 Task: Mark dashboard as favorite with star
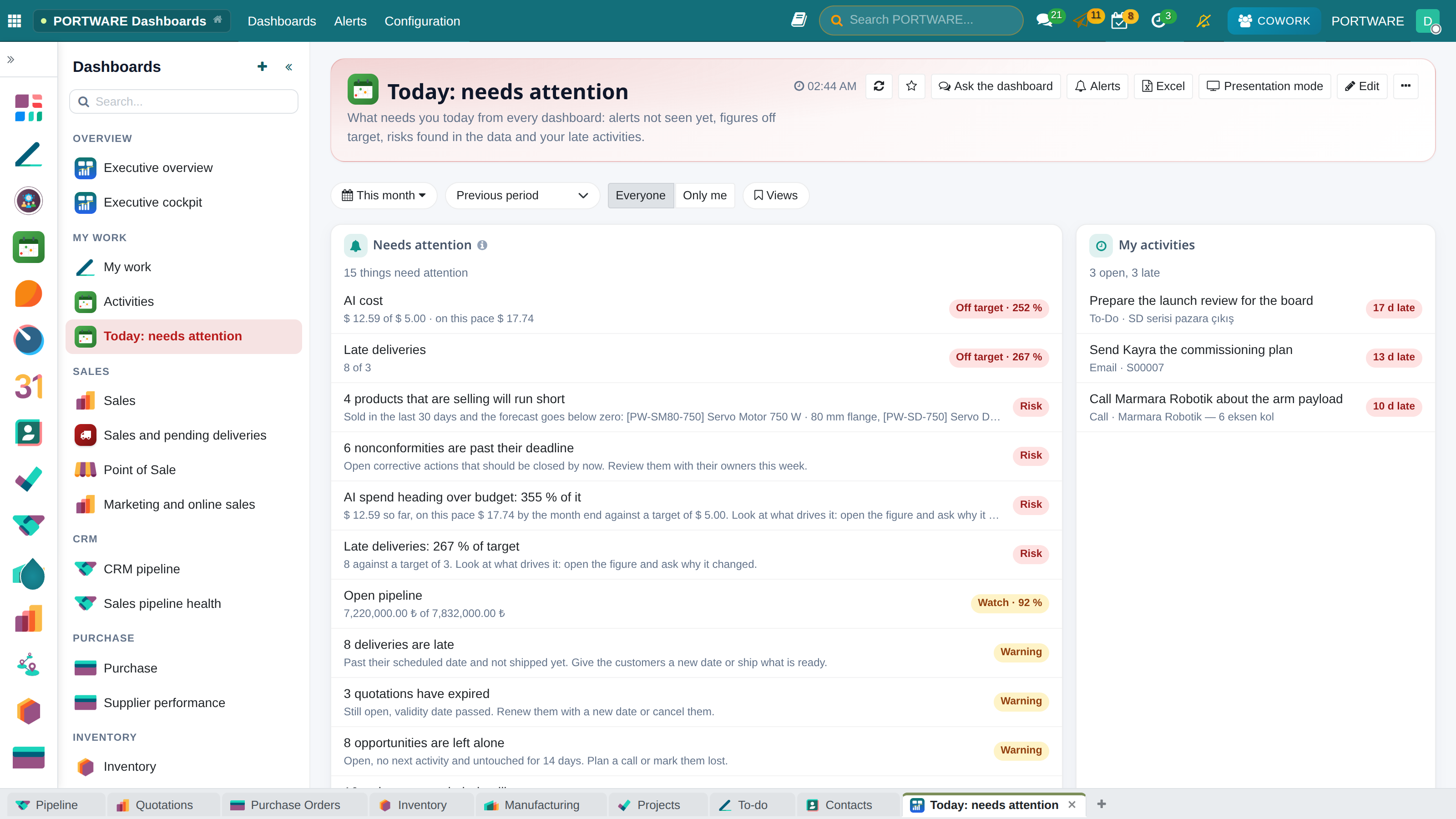(911, 86)
